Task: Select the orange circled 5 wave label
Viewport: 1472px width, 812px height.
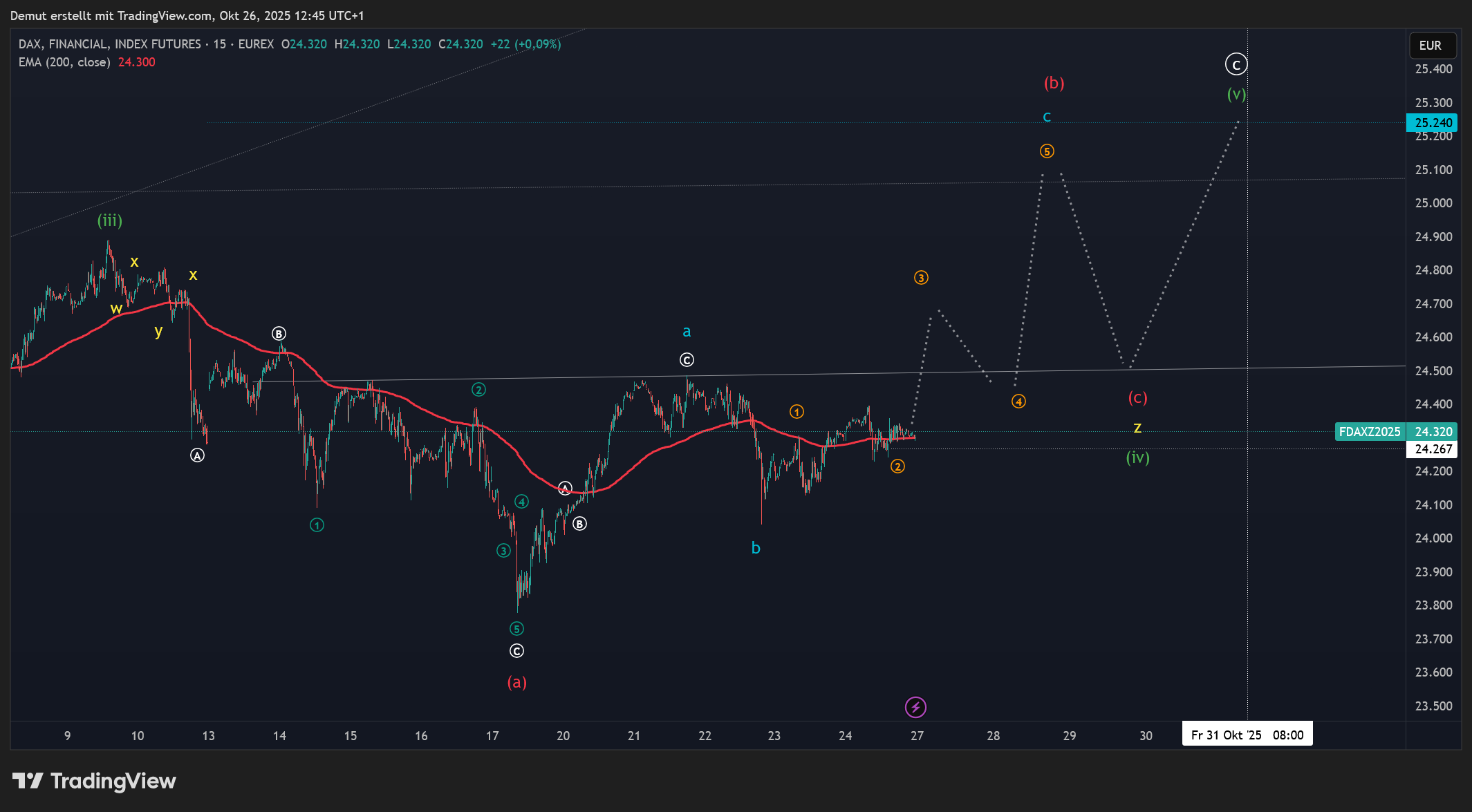Action: (x=1047, y=151)
